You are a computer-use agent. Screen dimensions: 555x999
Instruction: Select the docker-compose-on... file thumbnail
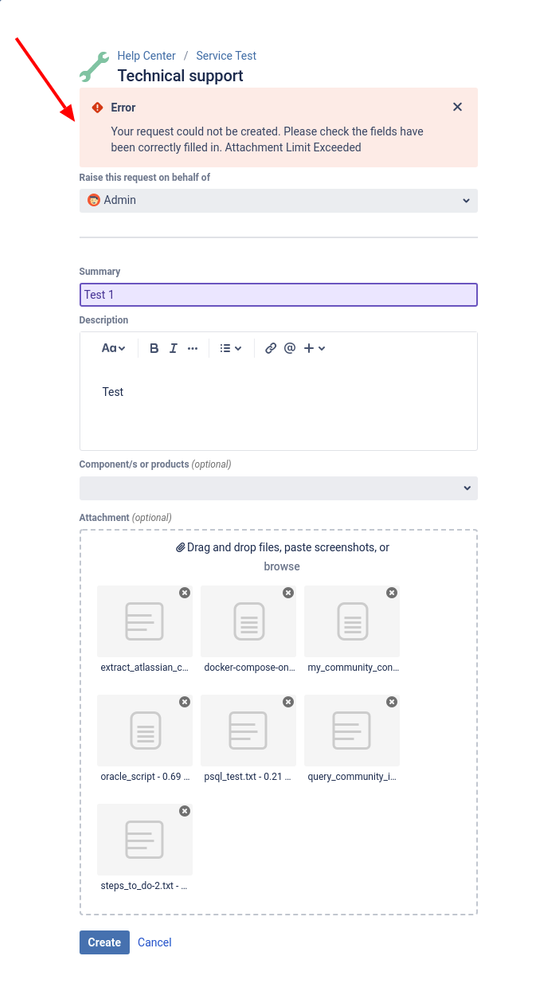(x=249, y=621)
